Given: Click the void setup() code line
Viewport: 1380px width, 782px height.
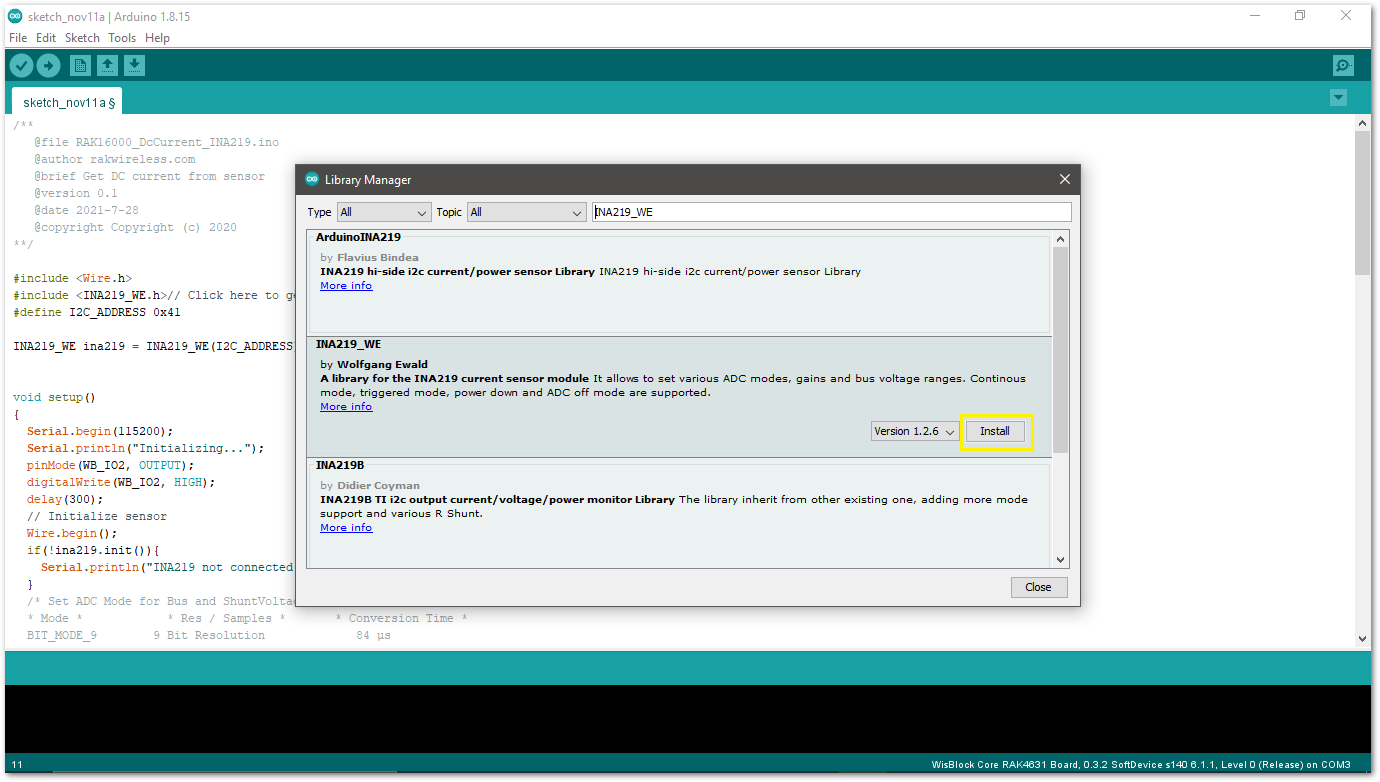Looking at the screenshot, I should (x=54, y=397).
